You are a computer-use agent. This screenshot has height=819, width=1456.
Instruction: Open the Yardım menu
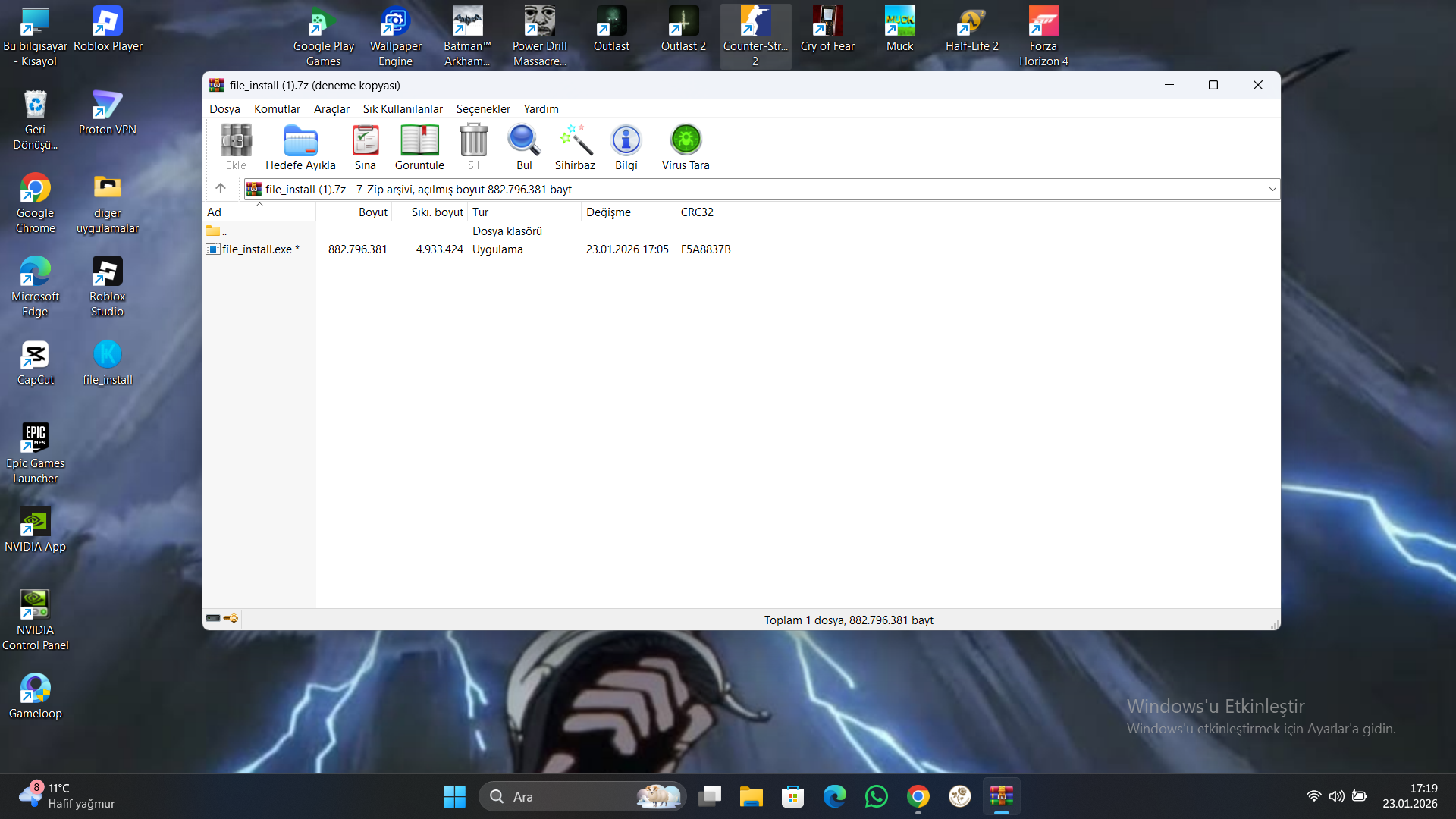tap(541, 109)
